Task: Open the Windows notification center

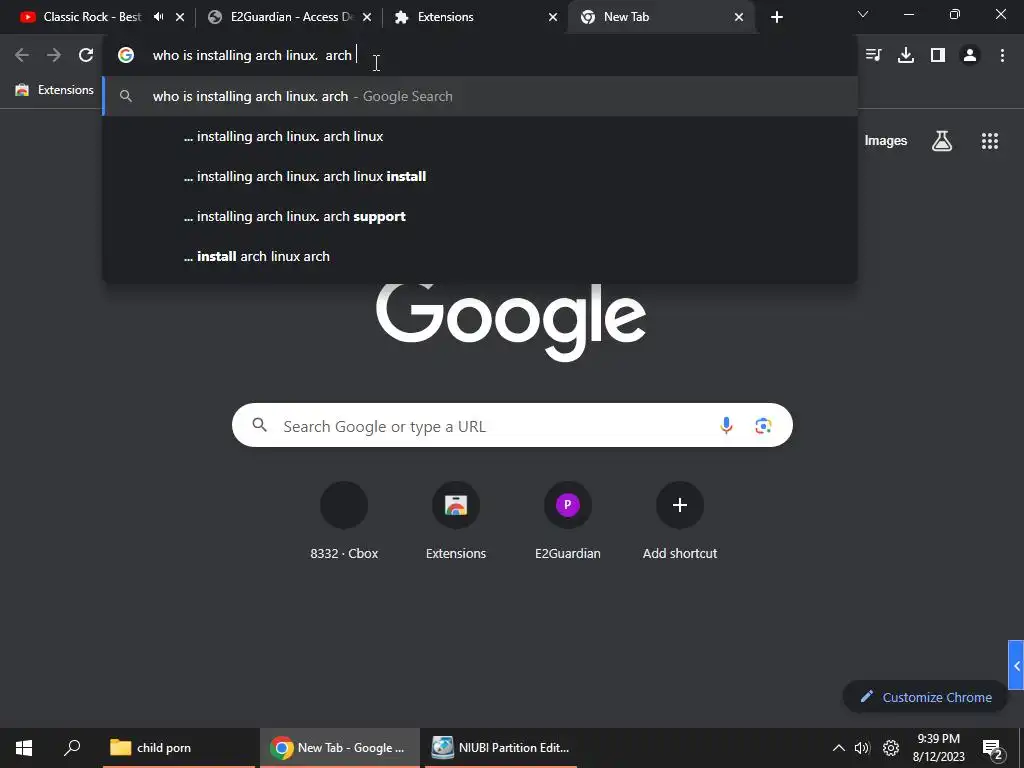Action: [x=992, y=748]
